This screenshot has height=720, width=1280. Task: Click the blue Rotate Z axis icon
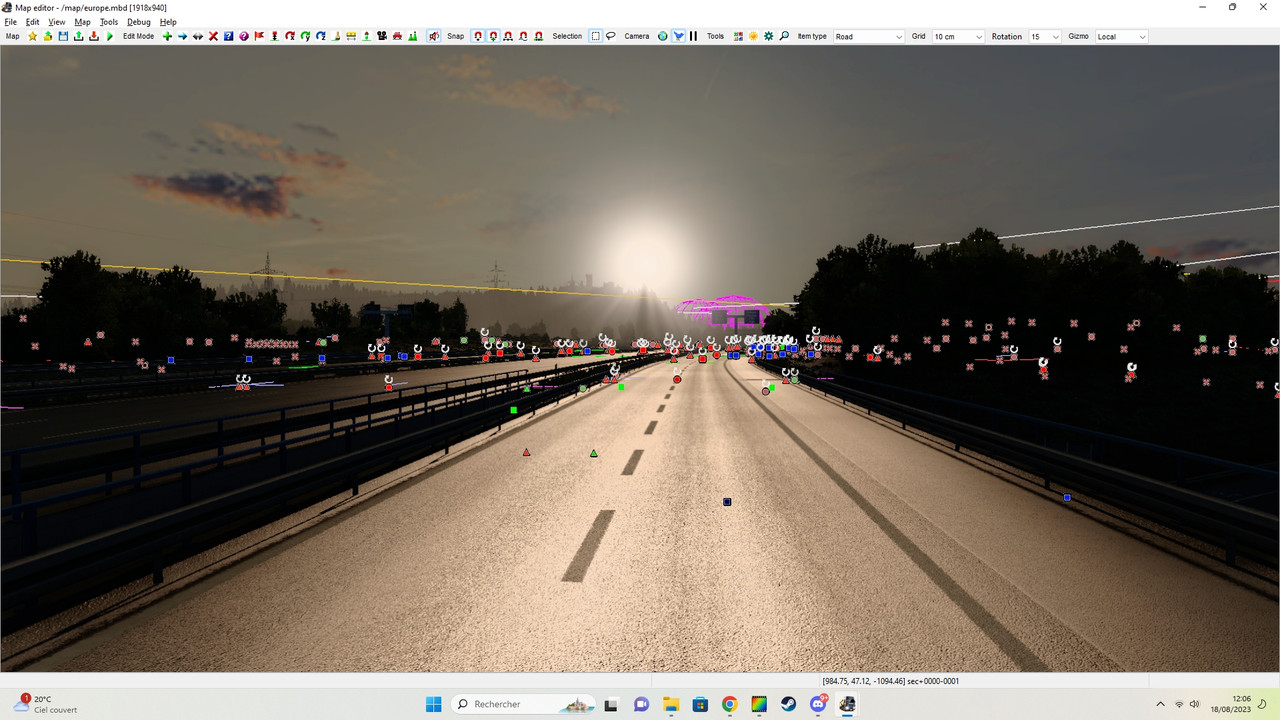pos(321,36)
